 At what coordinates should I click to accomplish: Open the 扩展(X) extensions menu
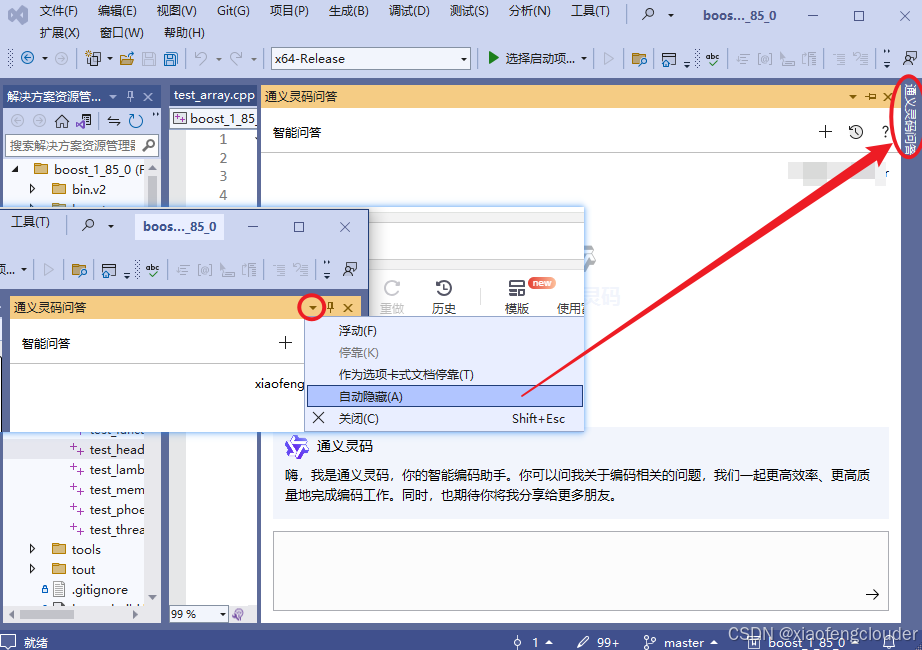click(59, 33)
